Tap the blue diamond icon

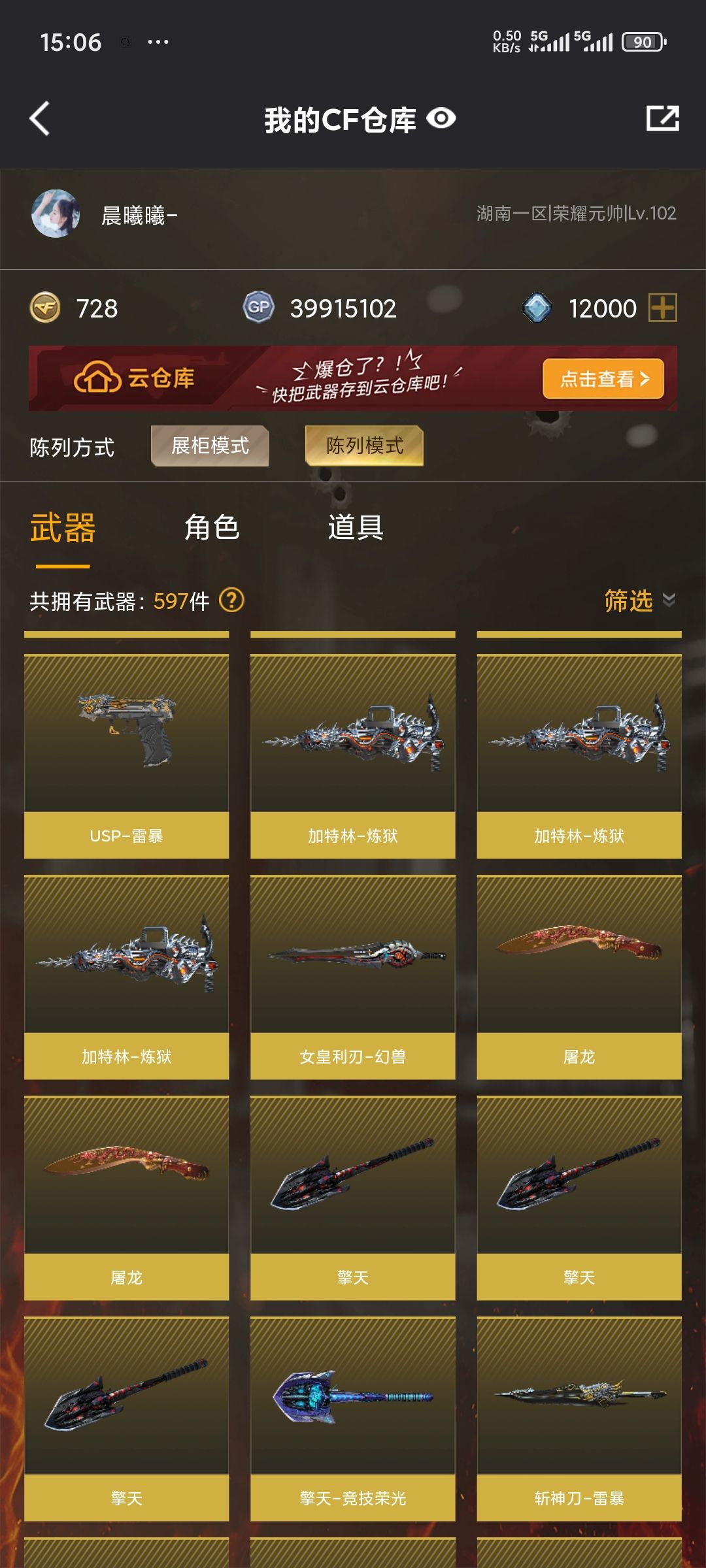pos(537,308)
